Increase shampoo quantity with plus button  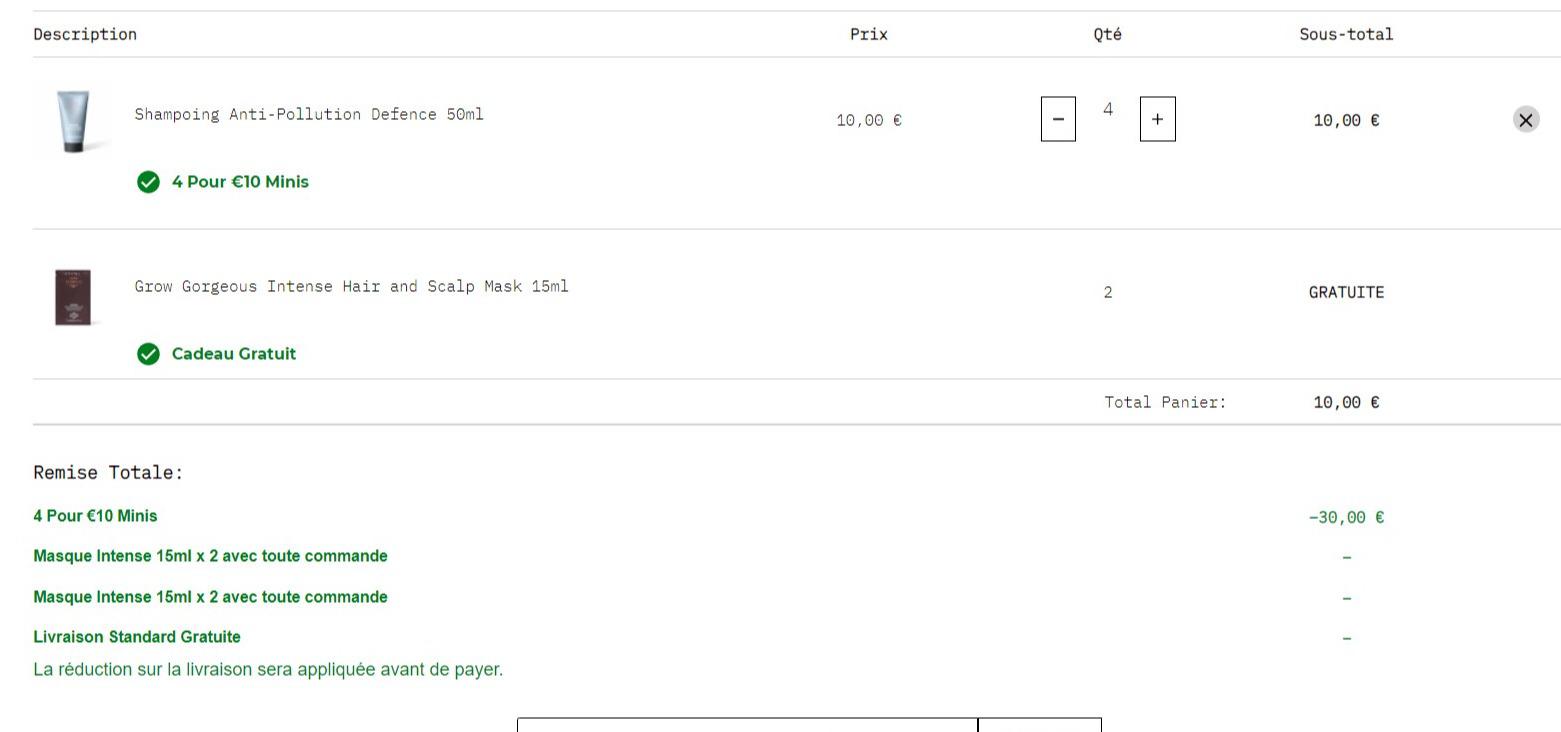tap(1157, 119)
